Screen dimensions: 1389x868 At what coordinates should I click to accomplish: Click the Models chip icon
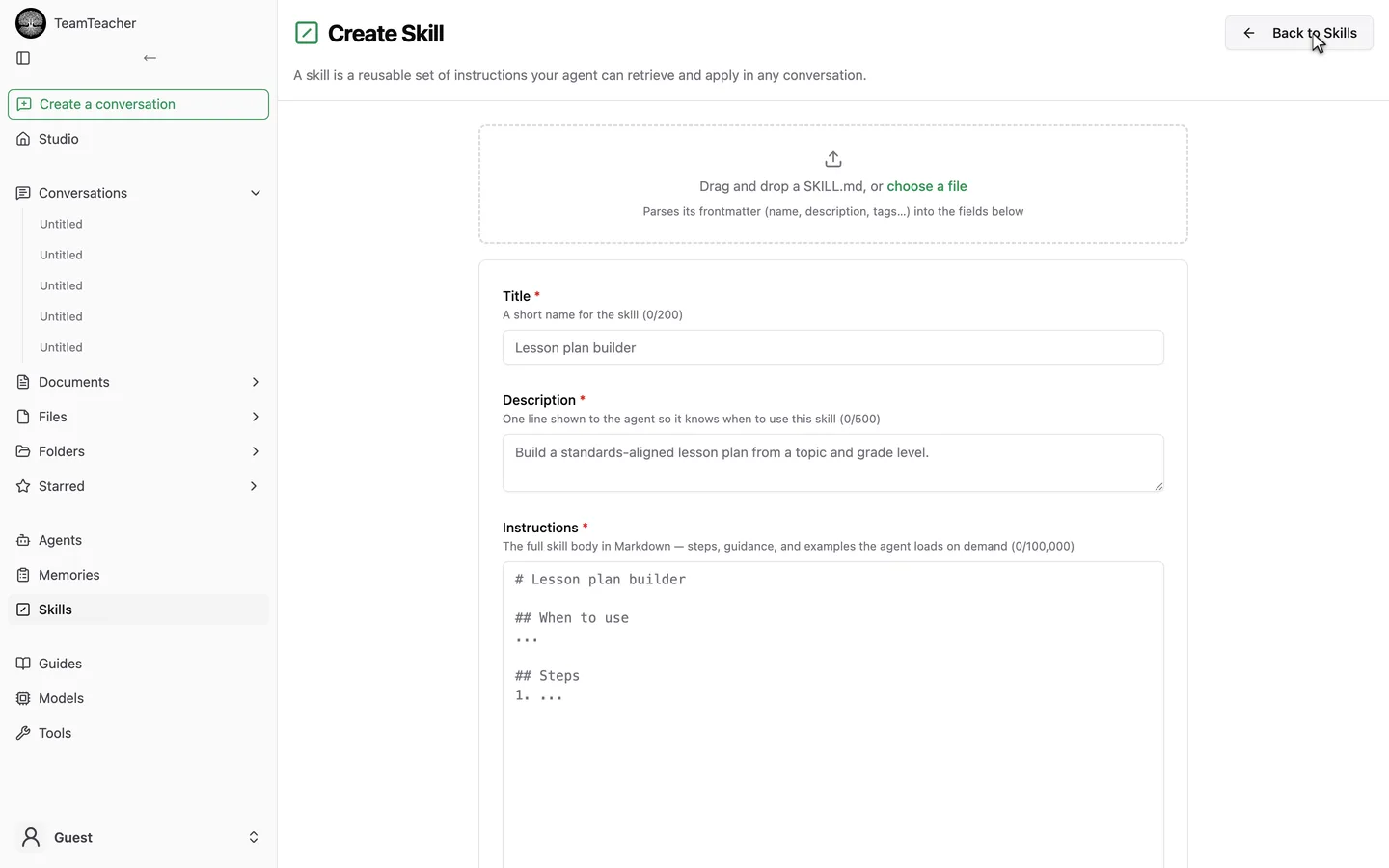(x=23, y=698)
